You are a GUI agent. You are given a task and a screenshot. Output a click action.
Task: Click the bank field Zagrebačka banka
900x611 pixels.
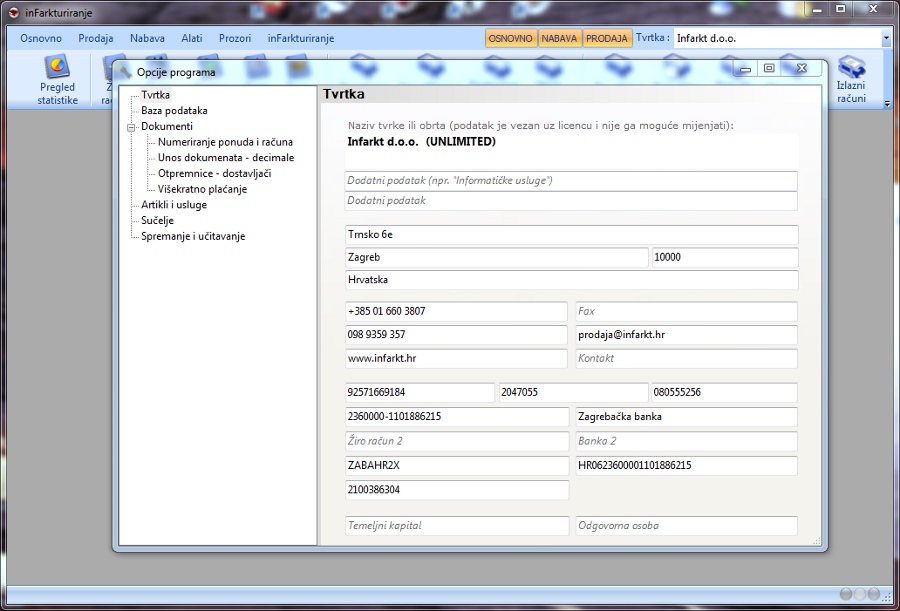pos(686,416)
